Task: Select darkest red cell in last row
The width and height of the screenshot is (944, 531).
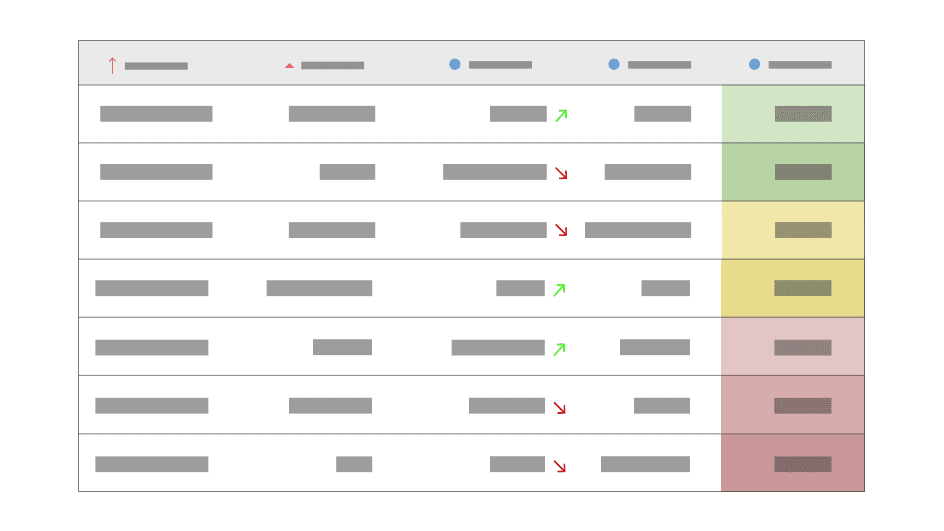Action: (792, 464)
